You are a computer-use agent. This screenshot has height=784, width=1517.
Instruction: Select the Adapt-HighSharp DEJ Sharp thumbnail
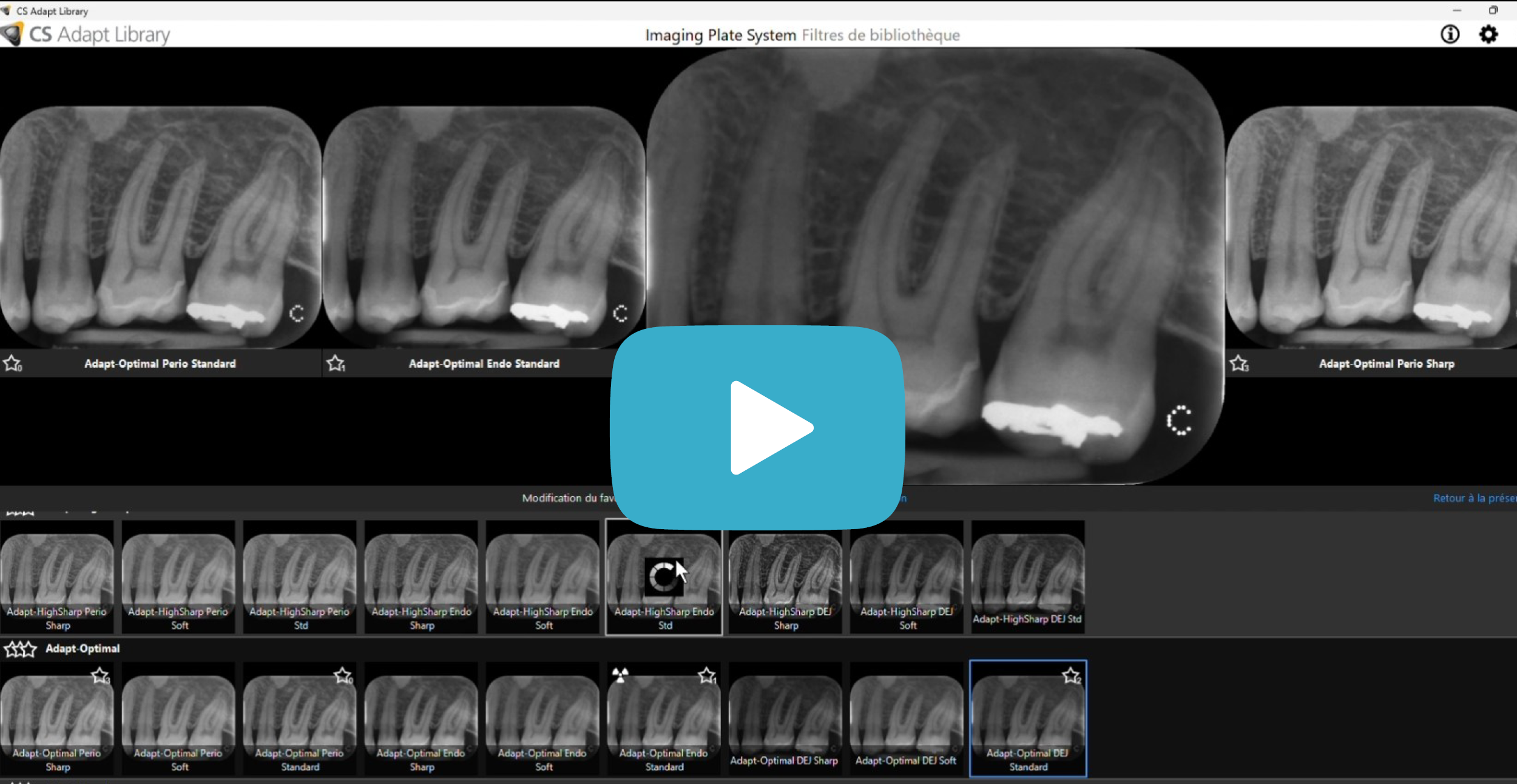click(x=785, y=577)
